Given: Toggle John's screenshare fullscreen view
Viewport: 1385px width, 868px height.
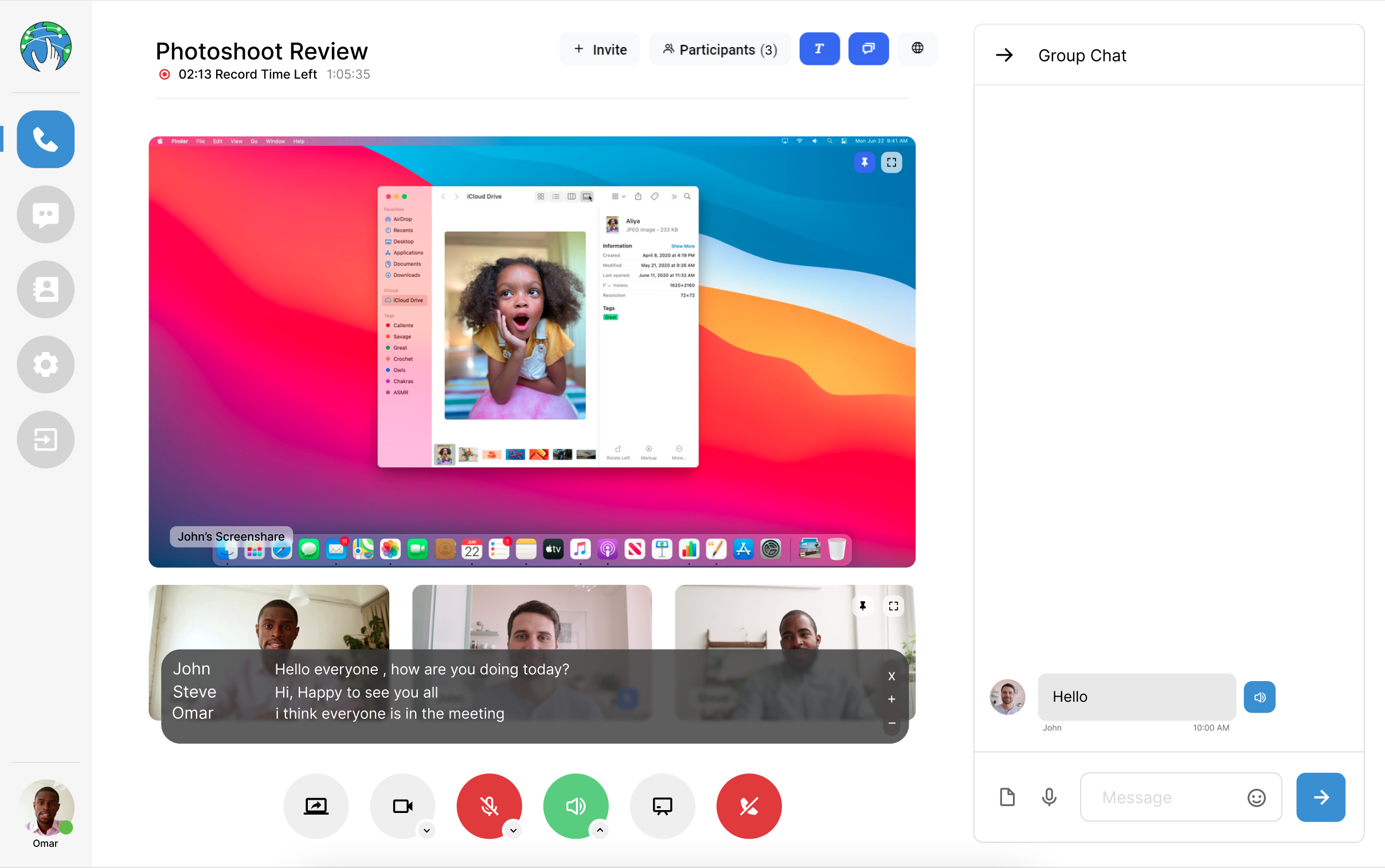Looking at the screenshot, I should point(891,162).
